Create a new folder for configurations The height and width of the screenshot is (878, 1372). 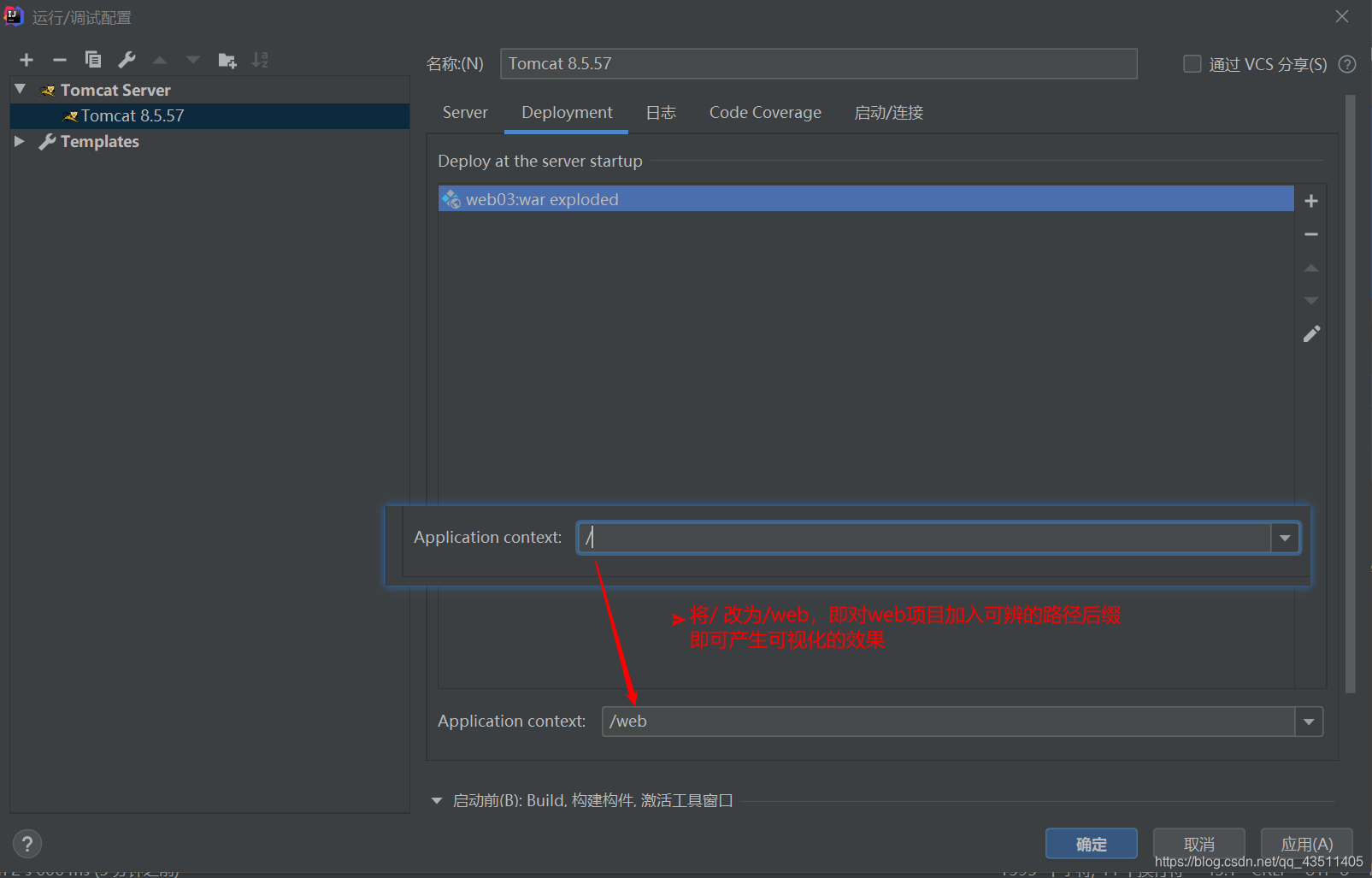point(227,60)
